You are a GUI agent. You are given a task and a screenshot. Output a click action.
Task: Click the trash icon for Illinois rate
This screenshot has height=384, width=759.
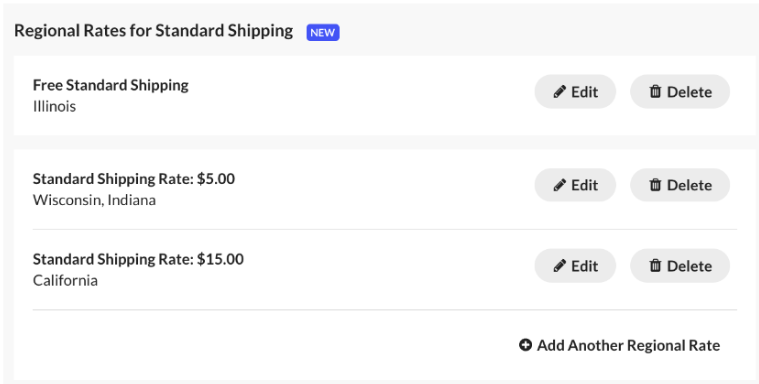655,92
